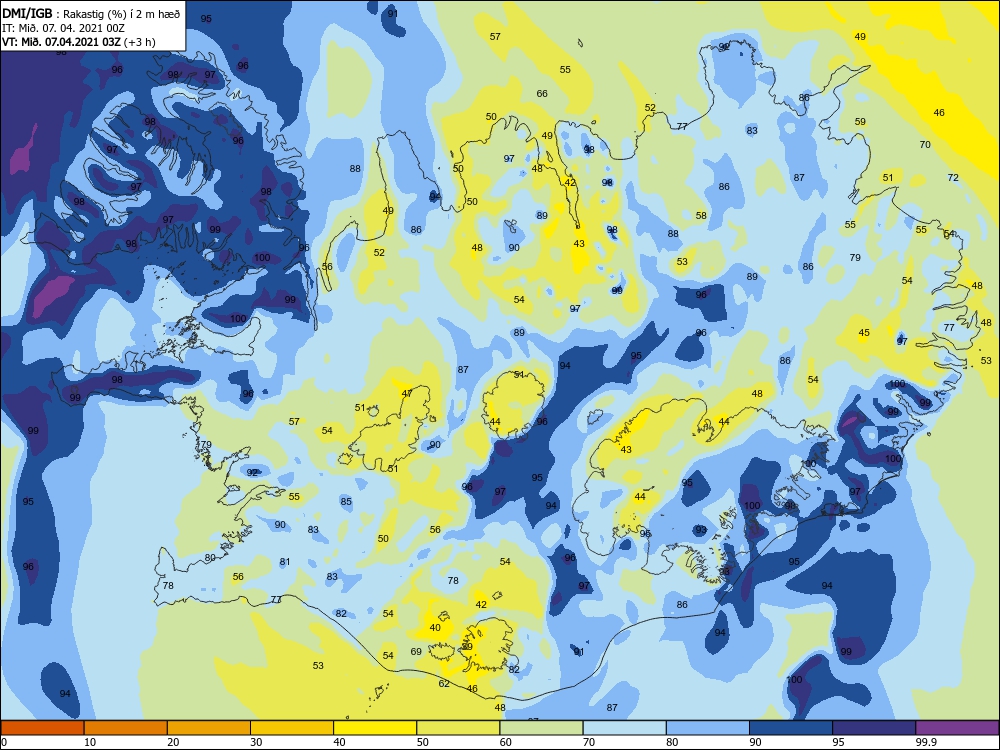Select the 'IT: Mið. 07. 04. 2021 00Z' line
This screenshot has width=1000, height=750.
63,28
